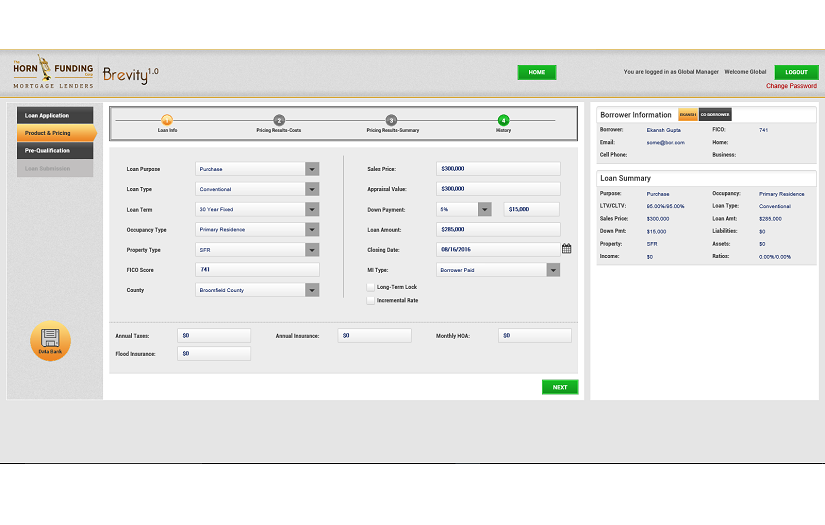Image resolution: width=825 pixels, height=525 pixels.
Task: Click into the Annual Taxes field
Action: [214, 336]
